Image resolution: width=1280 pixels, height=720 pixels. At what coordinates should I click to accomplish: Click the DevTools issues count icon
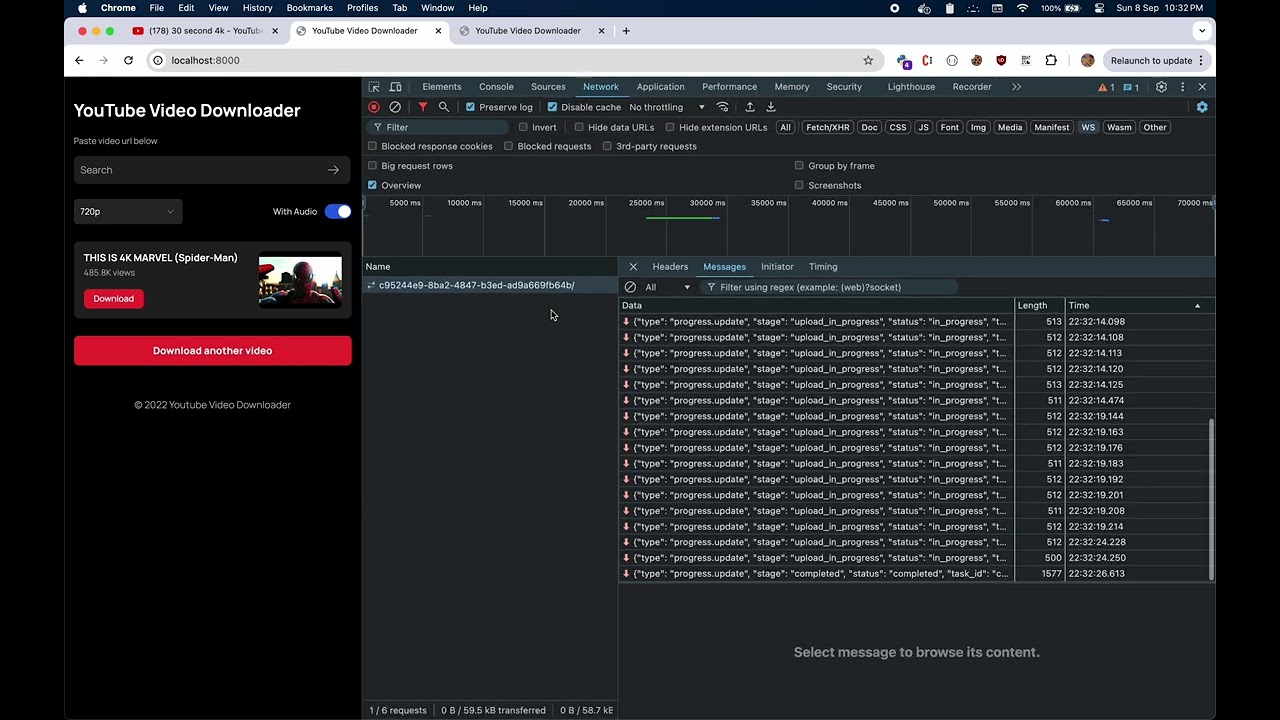click(1131, 87)
